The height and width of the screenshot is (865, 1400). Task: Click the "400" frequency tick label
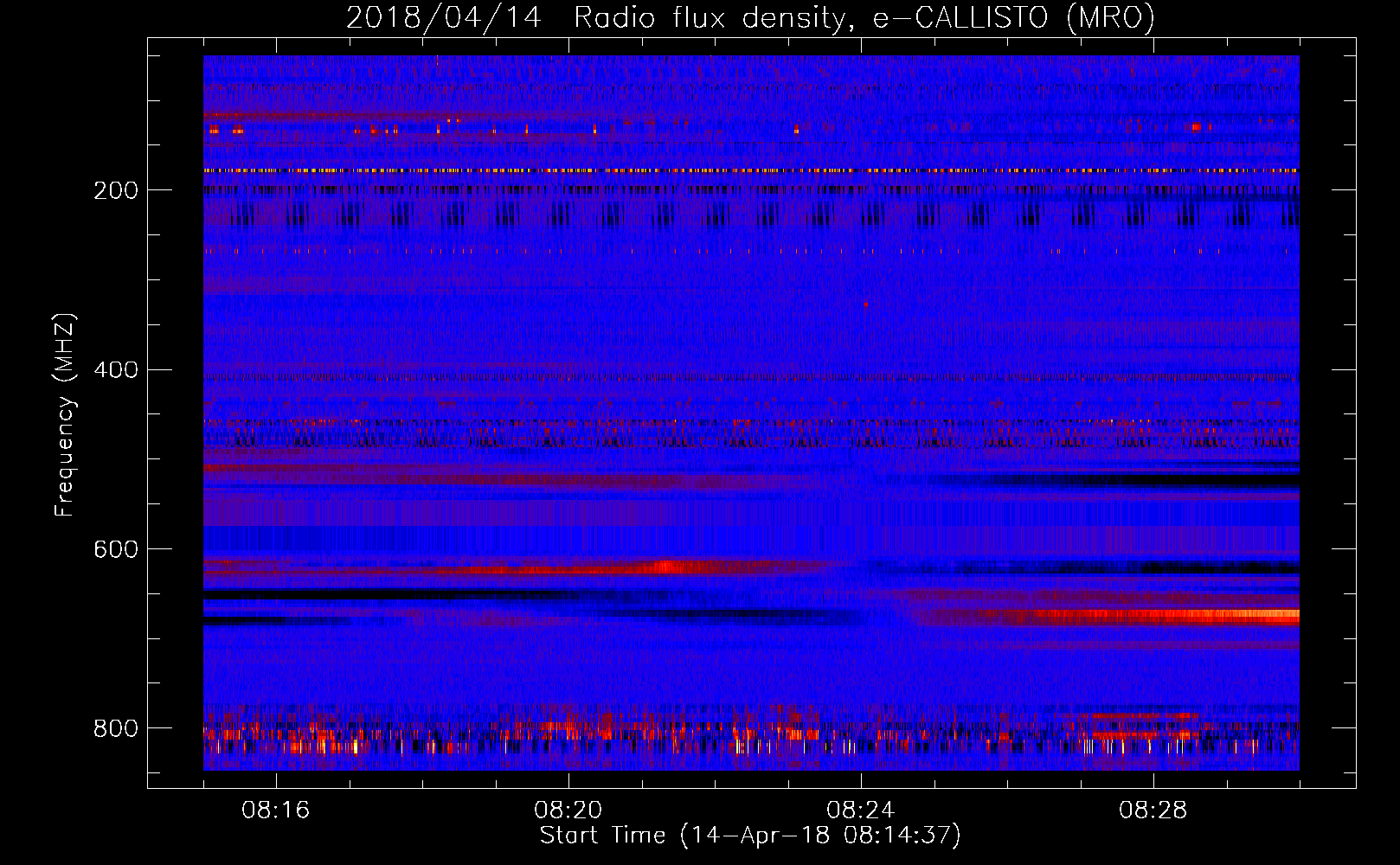pyautogui.click(x=116, y=370)
